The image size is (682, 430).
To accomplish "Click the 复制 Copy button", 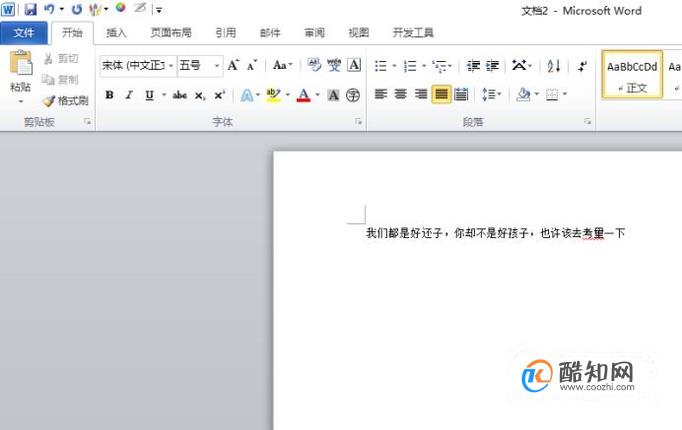I will point(60,79).
